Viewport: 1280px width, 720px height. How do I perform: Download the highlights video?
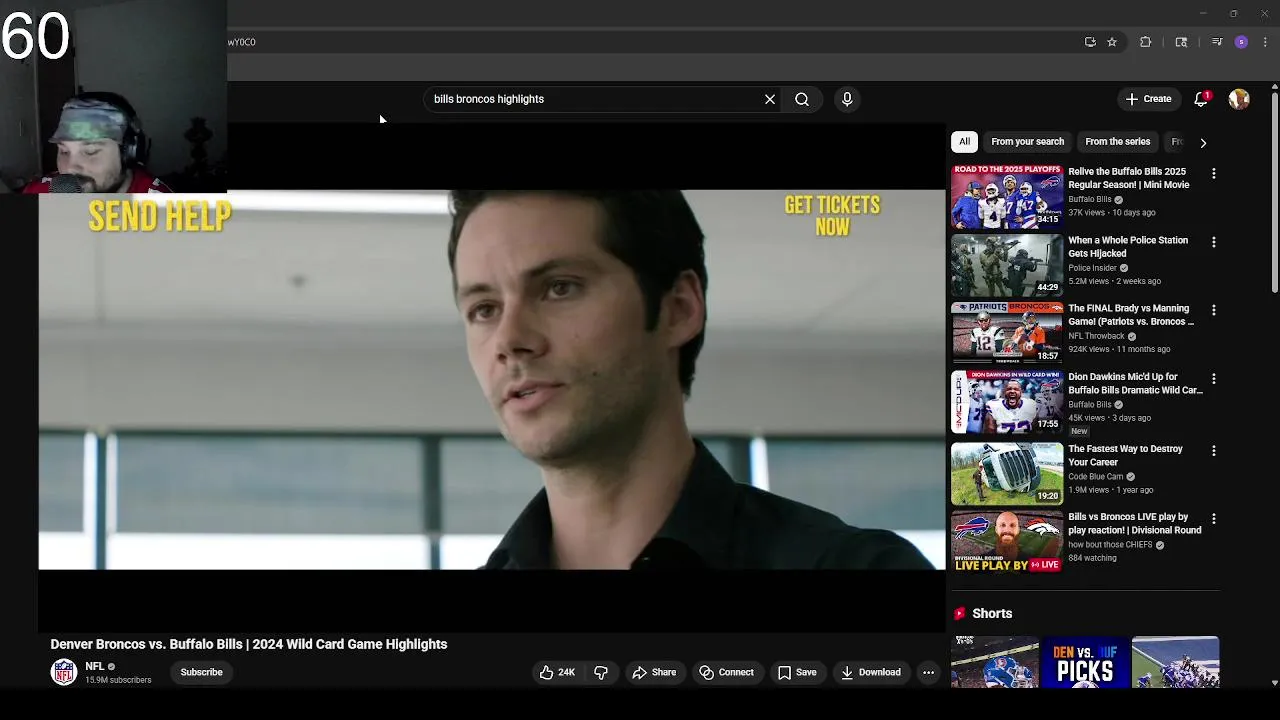tap(871, 672)
